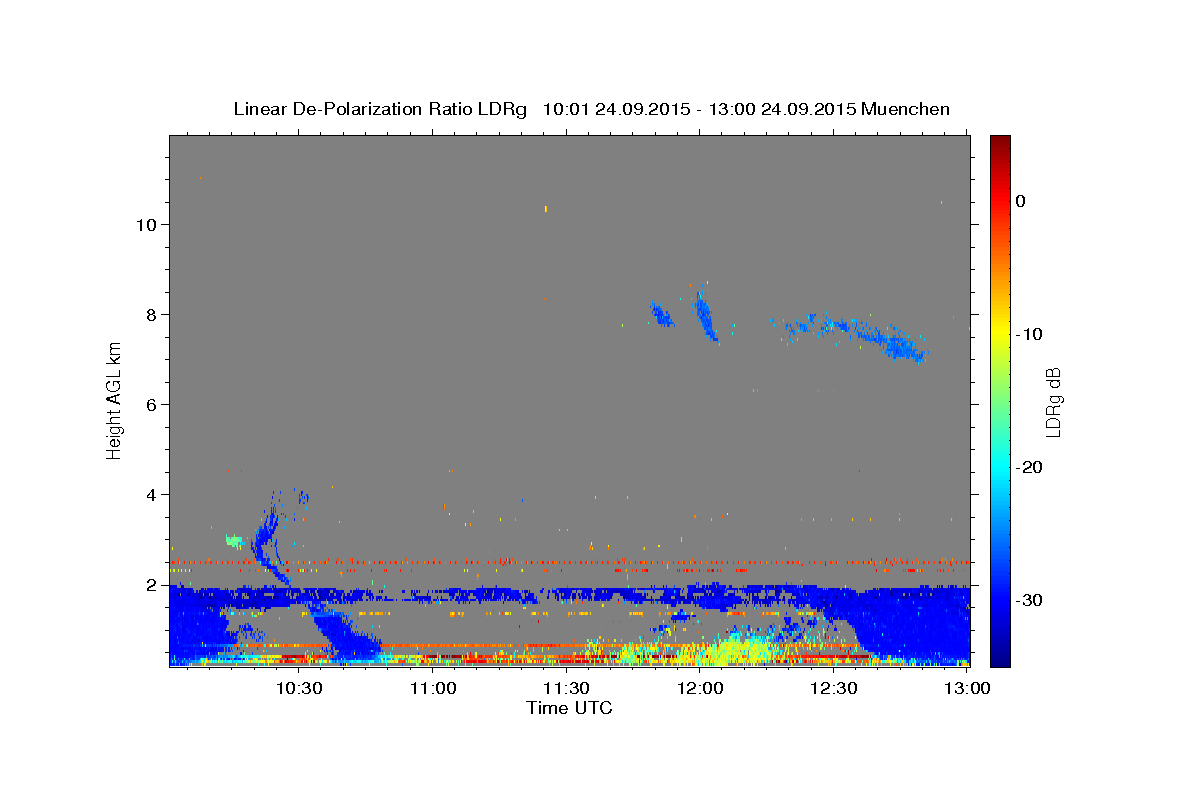Click the end date '13:00 24.09.2015' in title
The width and height of the screenshot is (1200, 800).
[782, 109]
